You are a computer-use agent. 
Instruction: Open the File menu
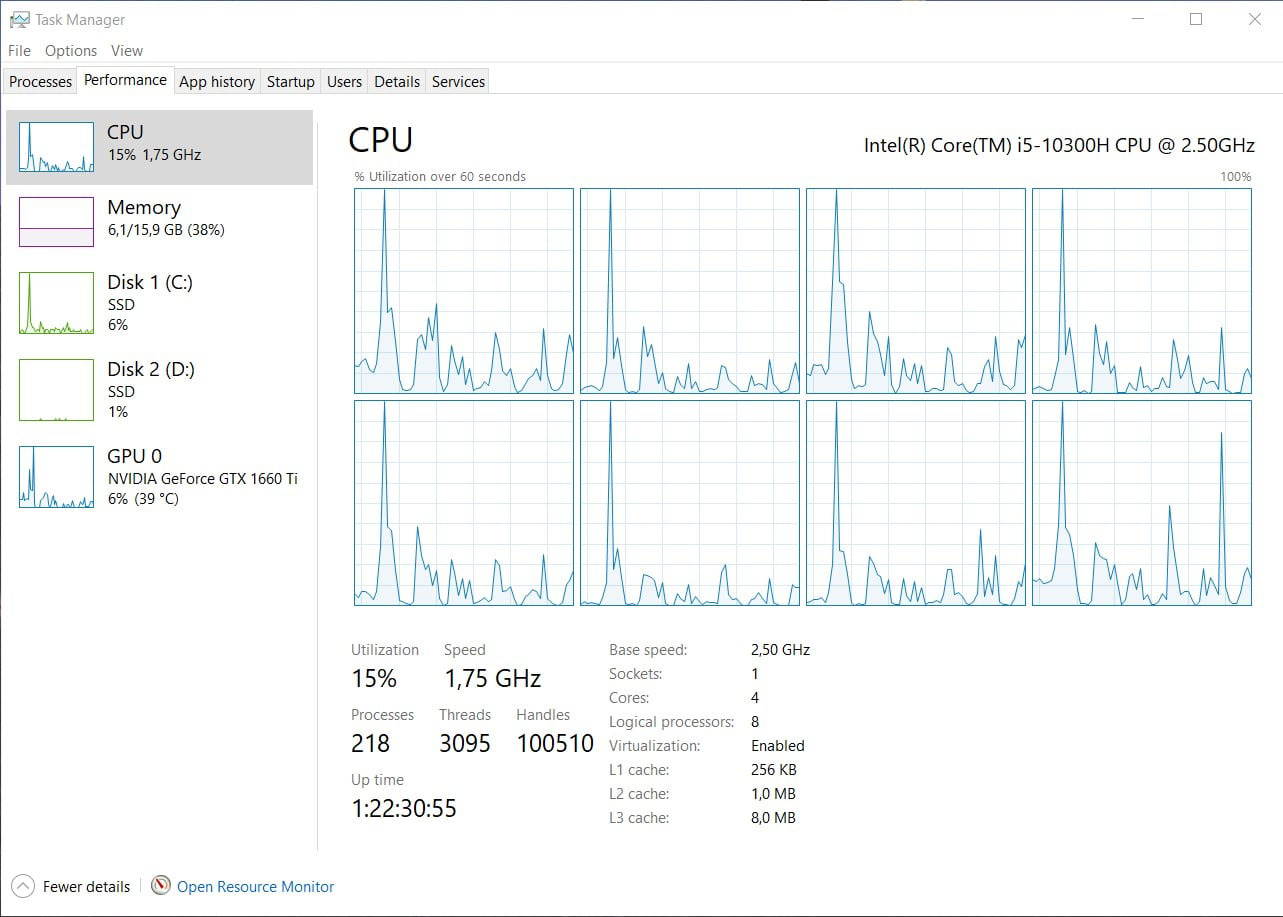[20, 51]
